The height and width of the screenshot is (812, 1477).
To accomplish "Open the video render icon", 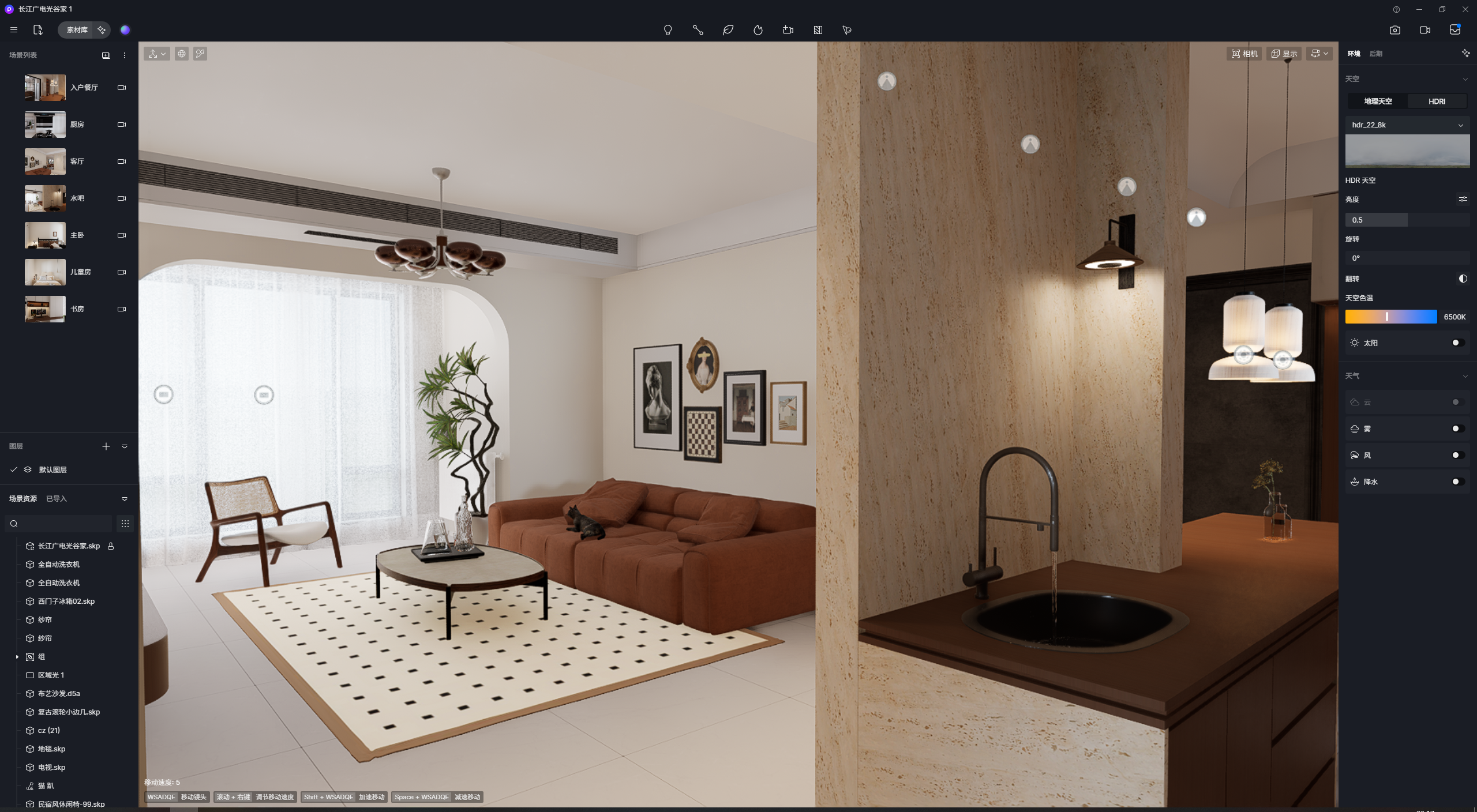I will [1425, 30].
